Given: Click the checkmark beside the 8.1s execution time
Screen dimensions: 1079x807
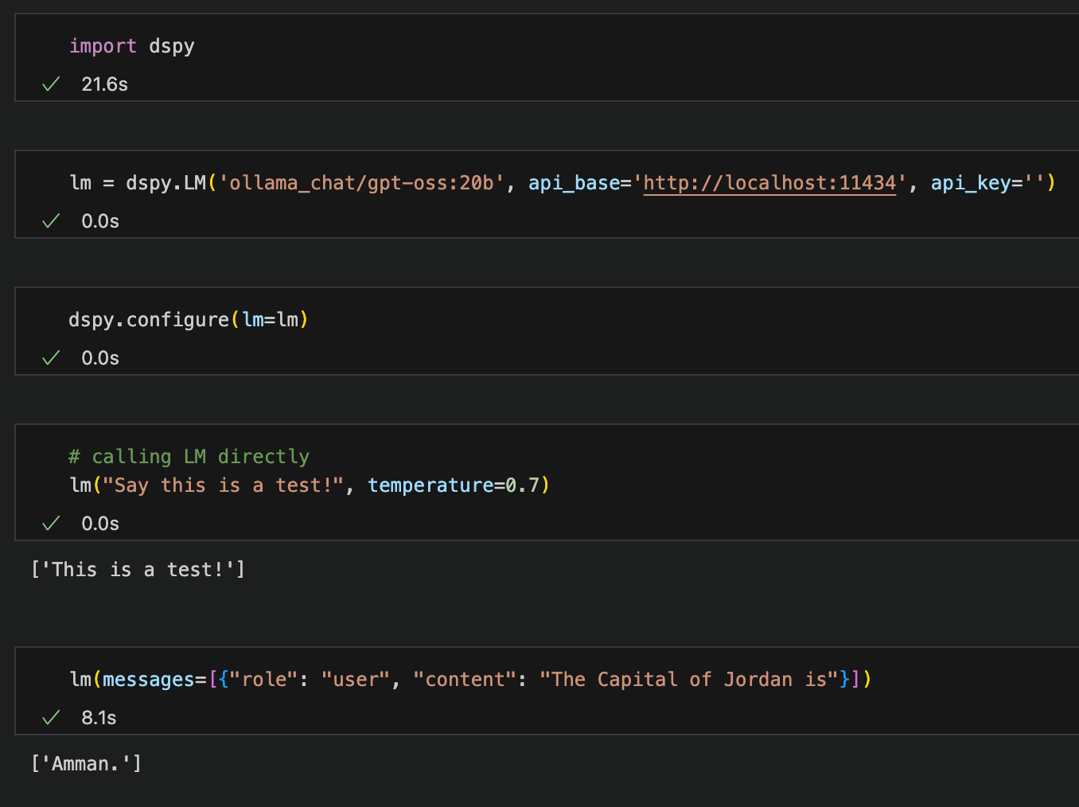Looking at the screenshot, I should click(51, 718).
